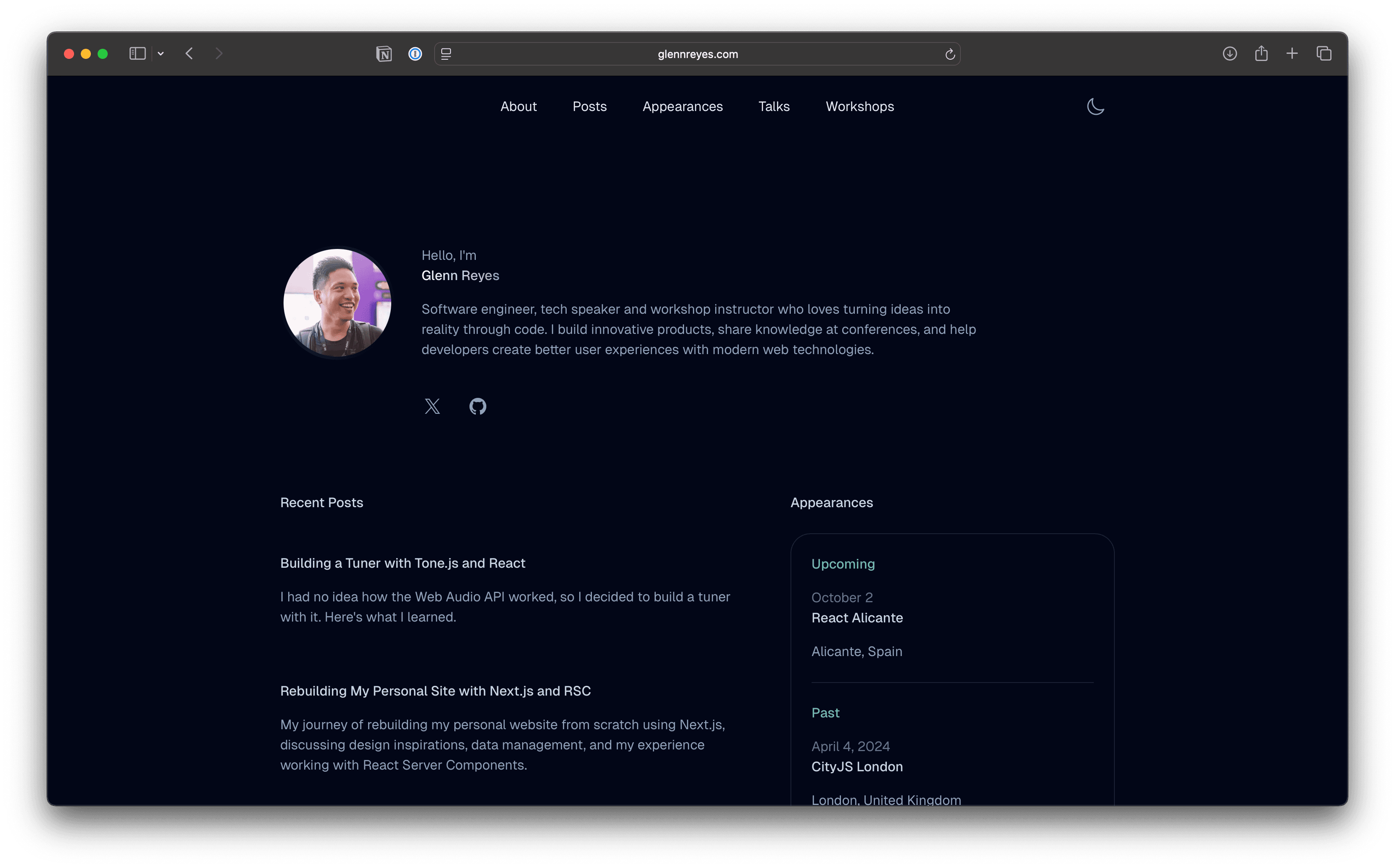Image resolution: width=1395 pixels, height=868 pixels.
Task: Open the page reader menu icon
Action: tap(446, 54)
